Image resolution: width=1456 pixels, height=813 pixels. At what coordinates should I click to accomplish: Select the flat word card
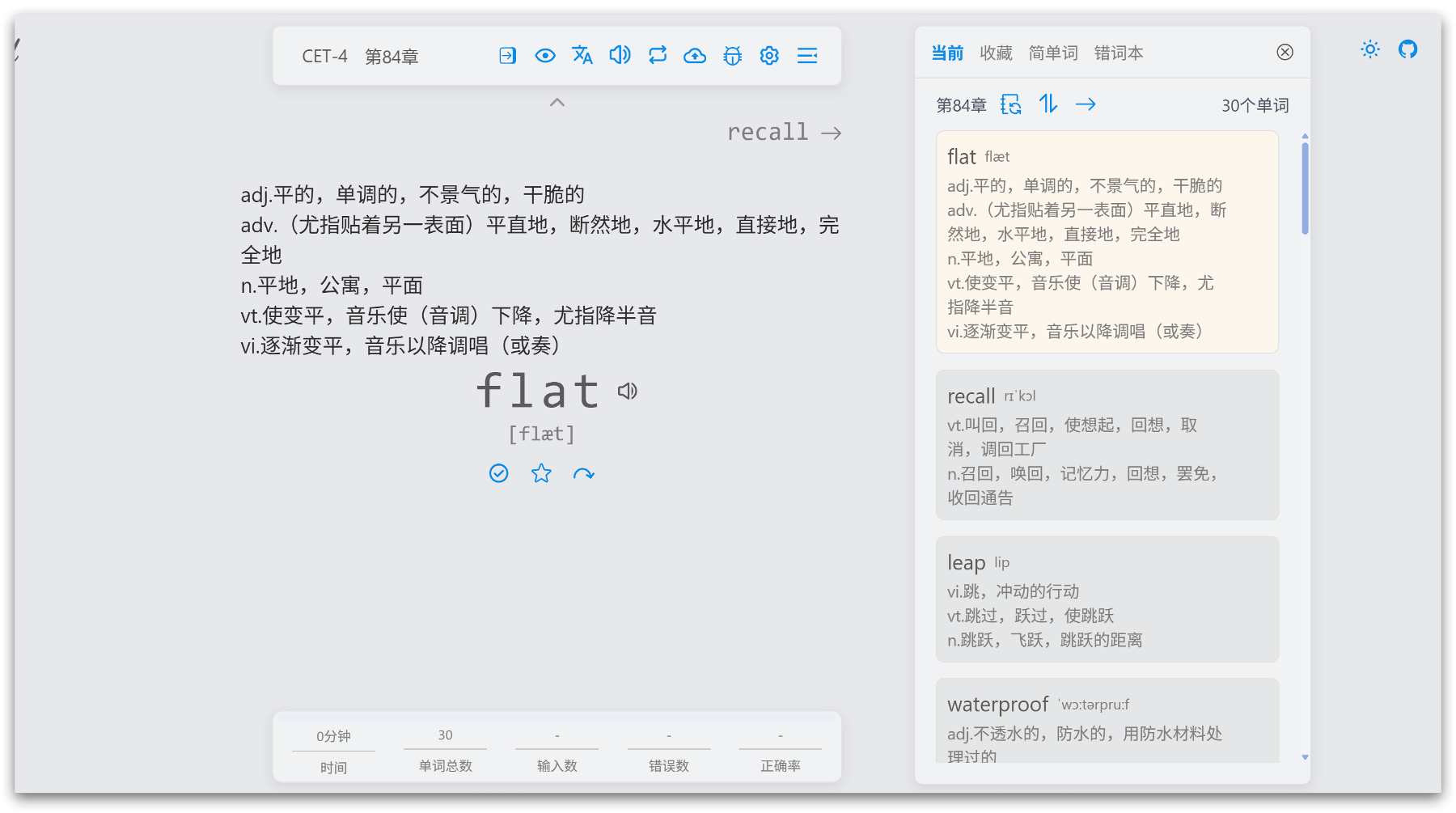[1107, 242]
